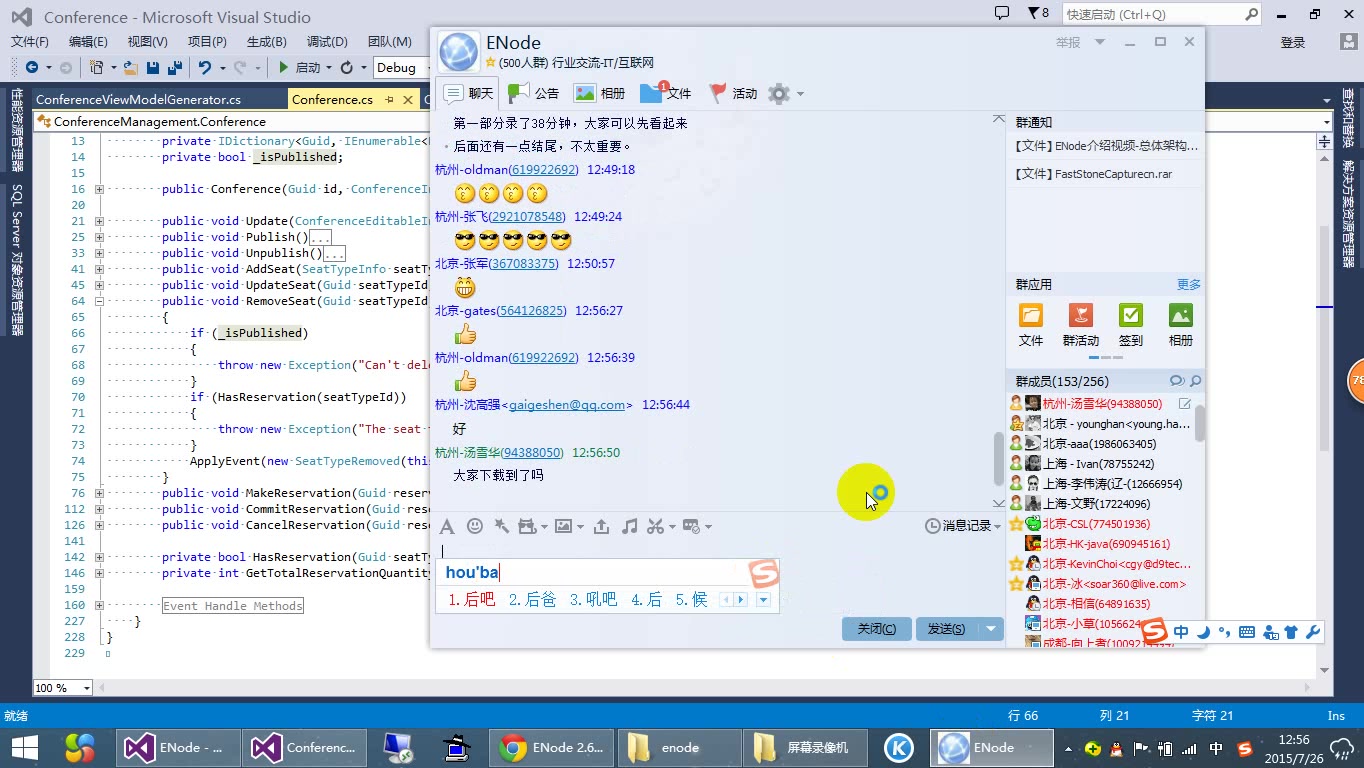This screenshot has width=1364, height=768.
Task: Toggle Sogou IME Chinese/English mode (中)
Action: 1181,632
